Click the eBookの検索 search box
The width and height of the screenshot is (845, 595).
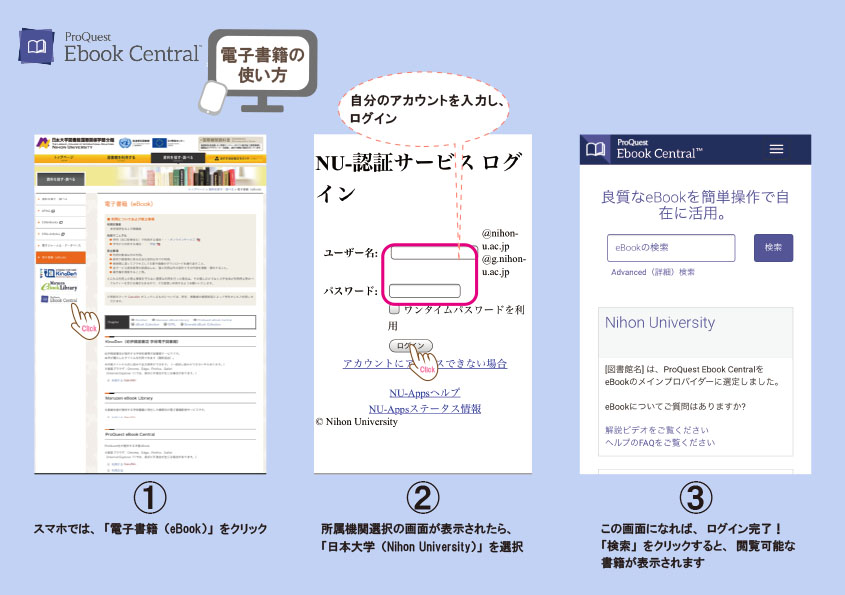pos(671,248)
